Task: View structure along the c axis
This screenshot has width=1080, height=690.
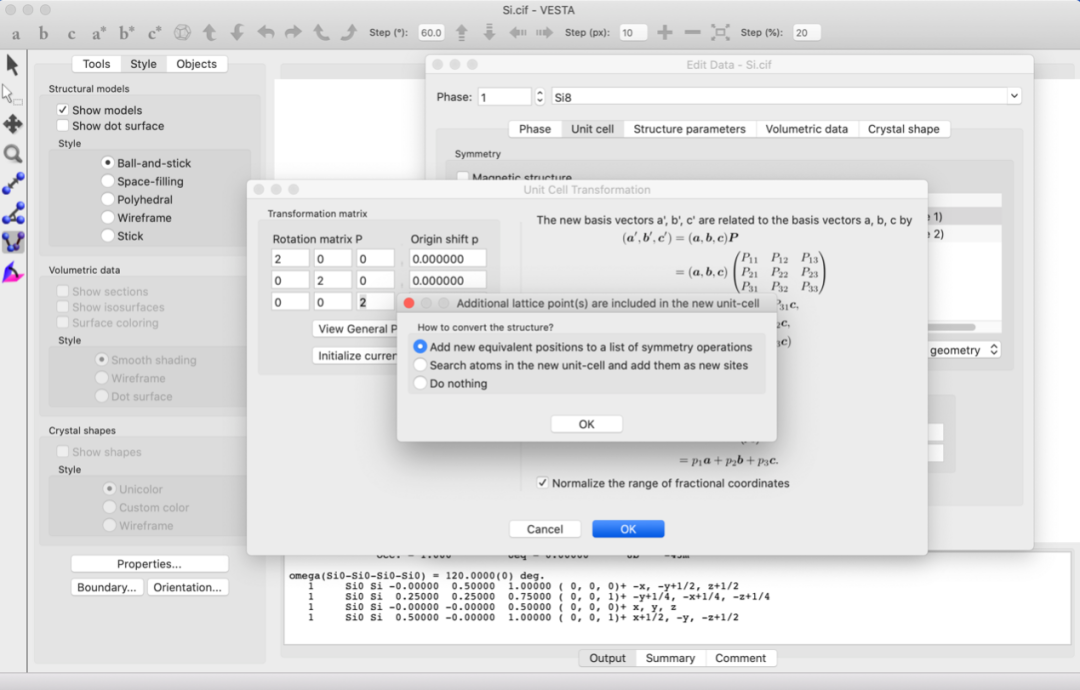Action: (71, 33)
